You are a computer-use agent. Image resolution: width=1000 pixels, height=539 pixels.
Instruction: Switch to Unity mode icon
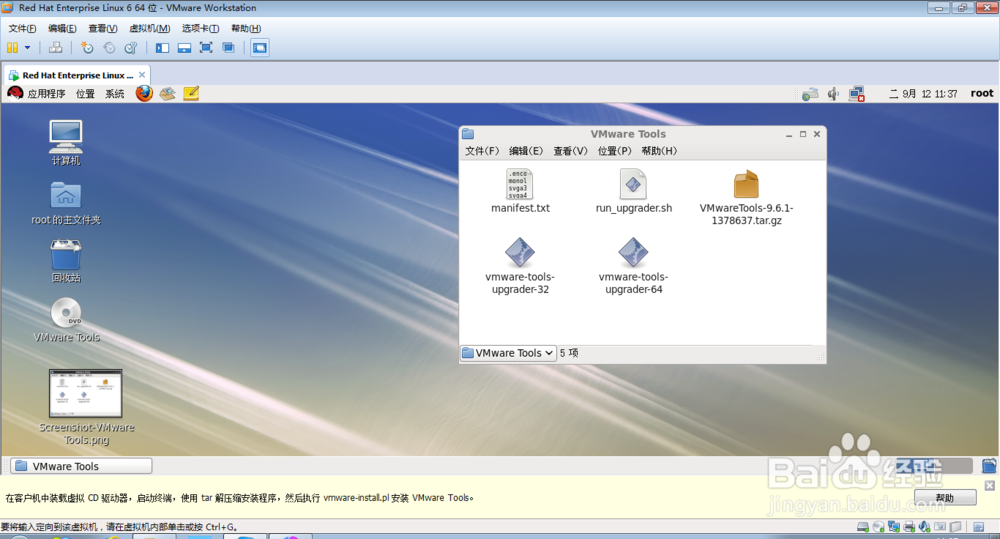pyautogui.click(x=228, y=48)
